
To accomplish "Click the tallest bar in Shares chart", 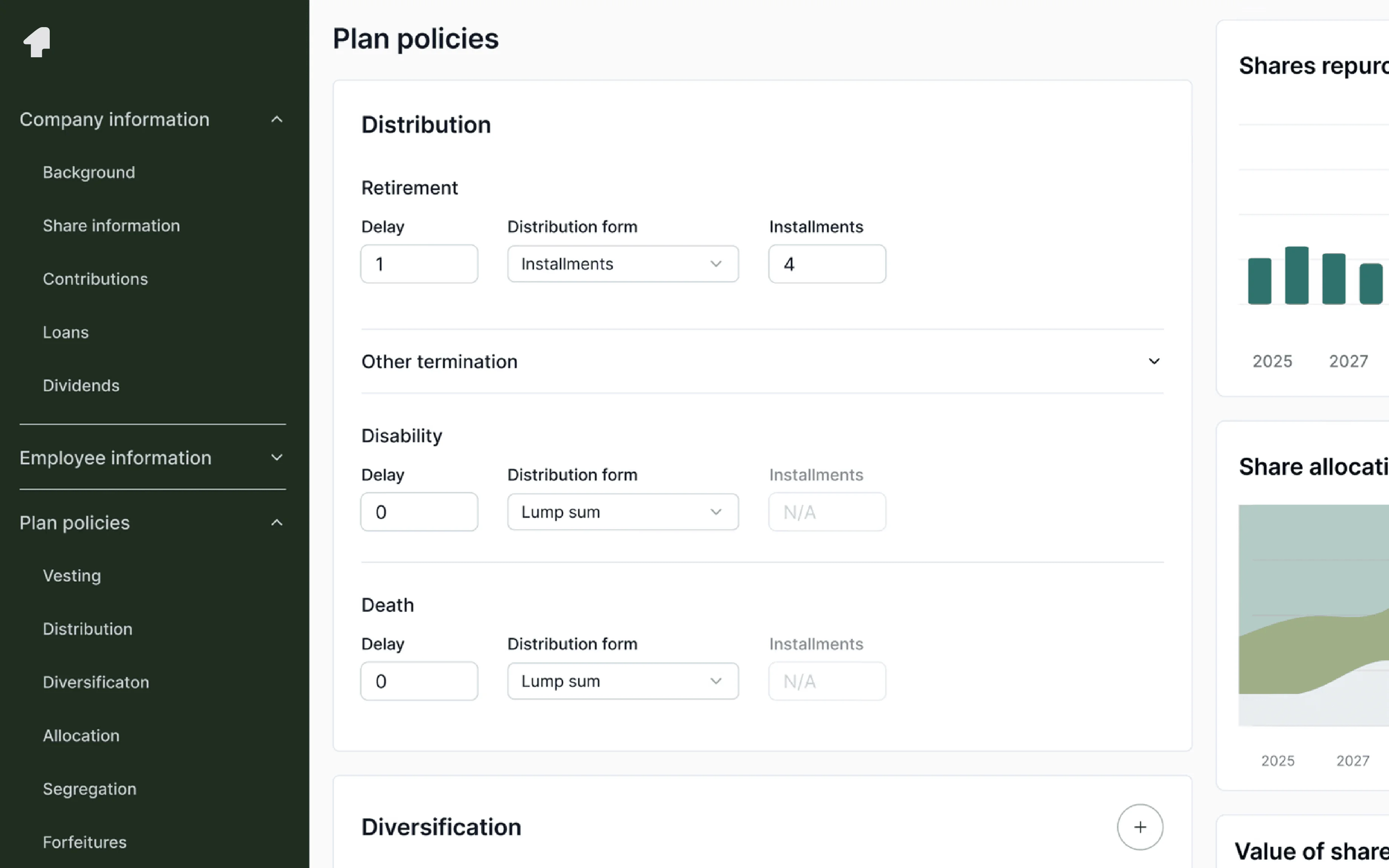I will pyautogui.click(x=1296, y=275).
